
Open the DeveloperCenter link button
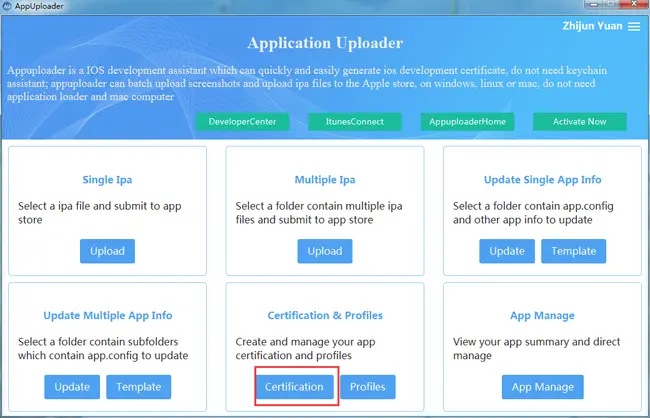(242, 122)
